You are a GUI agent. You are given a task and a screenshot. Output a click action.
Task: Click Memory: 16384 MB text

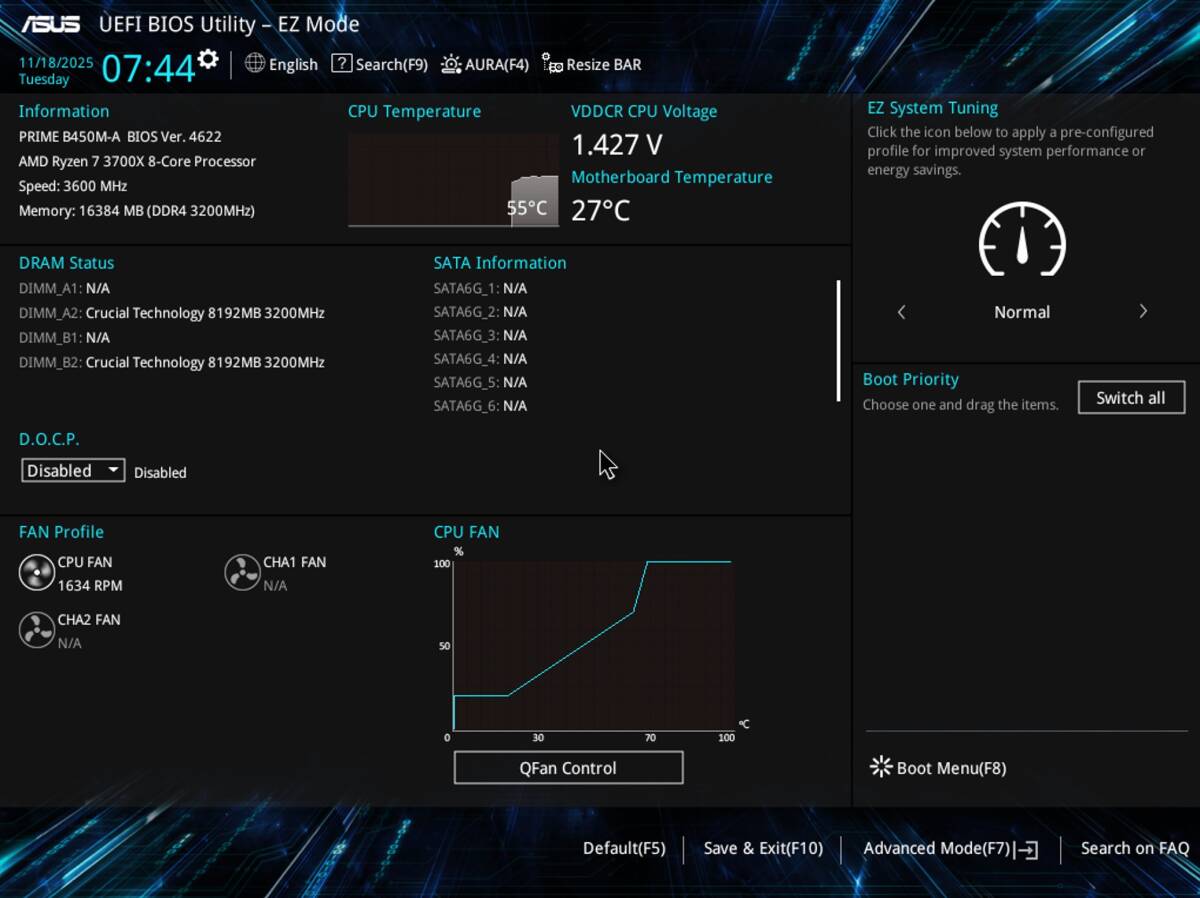coord(137,211)
